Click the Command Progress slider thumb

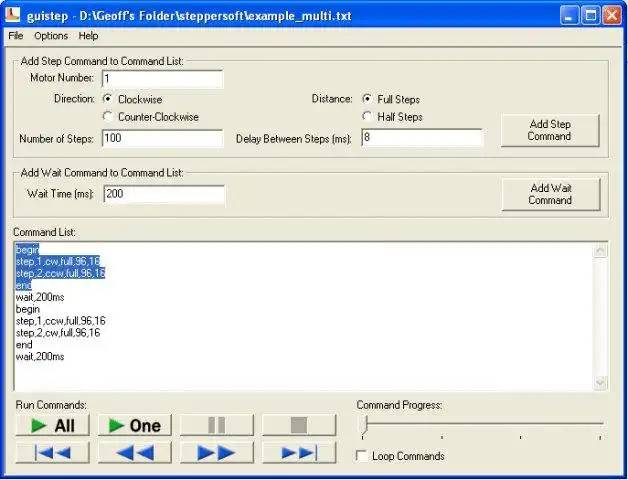[364, 425]
